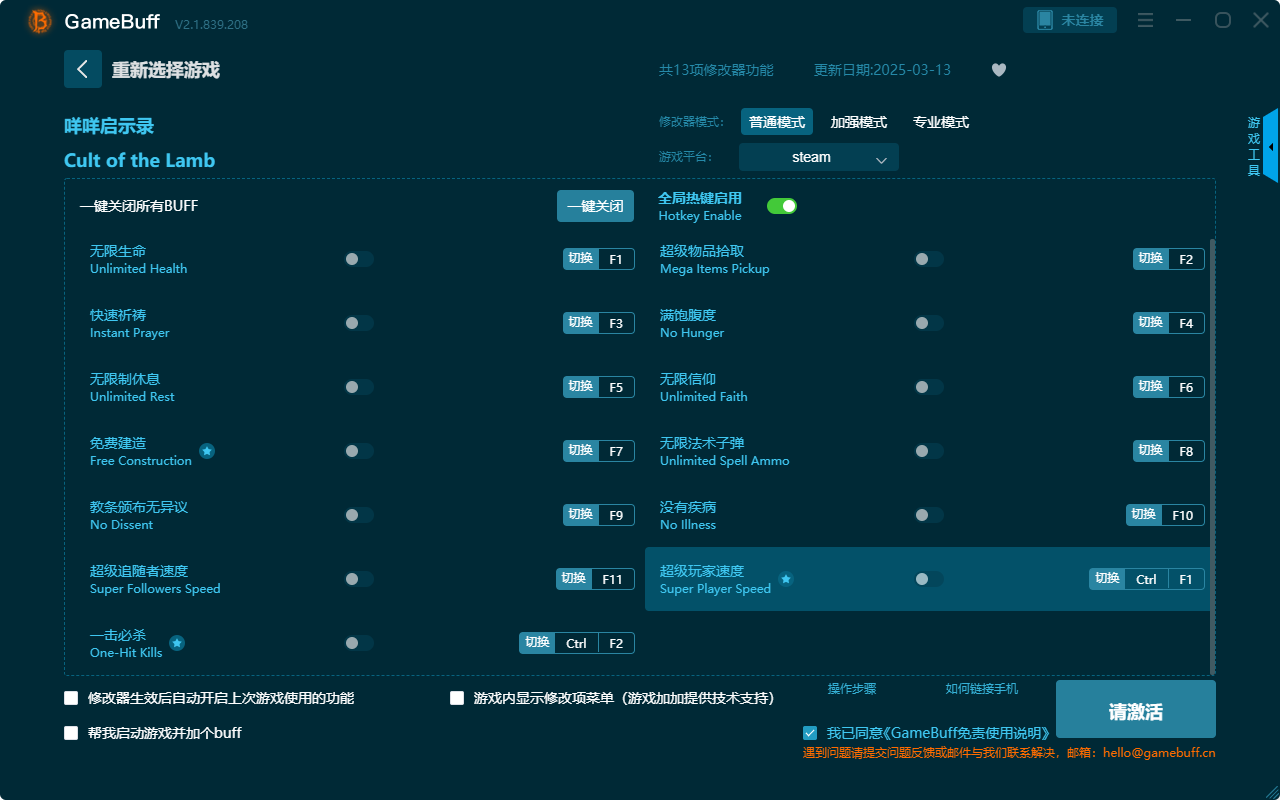
Task: Click the 一键关闭 button to disable all buffs
Action: coord(595,205)
